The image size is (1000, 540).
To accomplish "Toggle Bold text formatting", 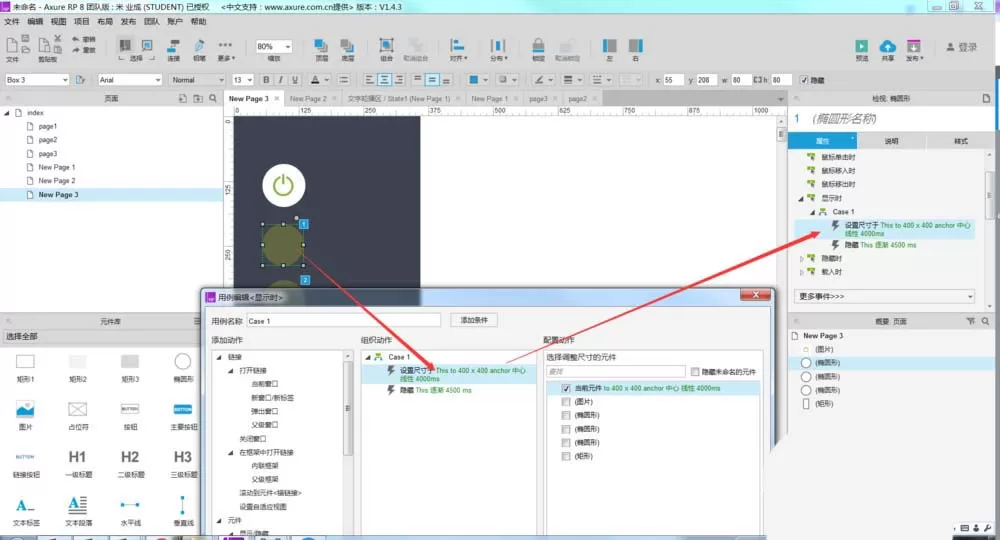I will (x=266, y=80).
